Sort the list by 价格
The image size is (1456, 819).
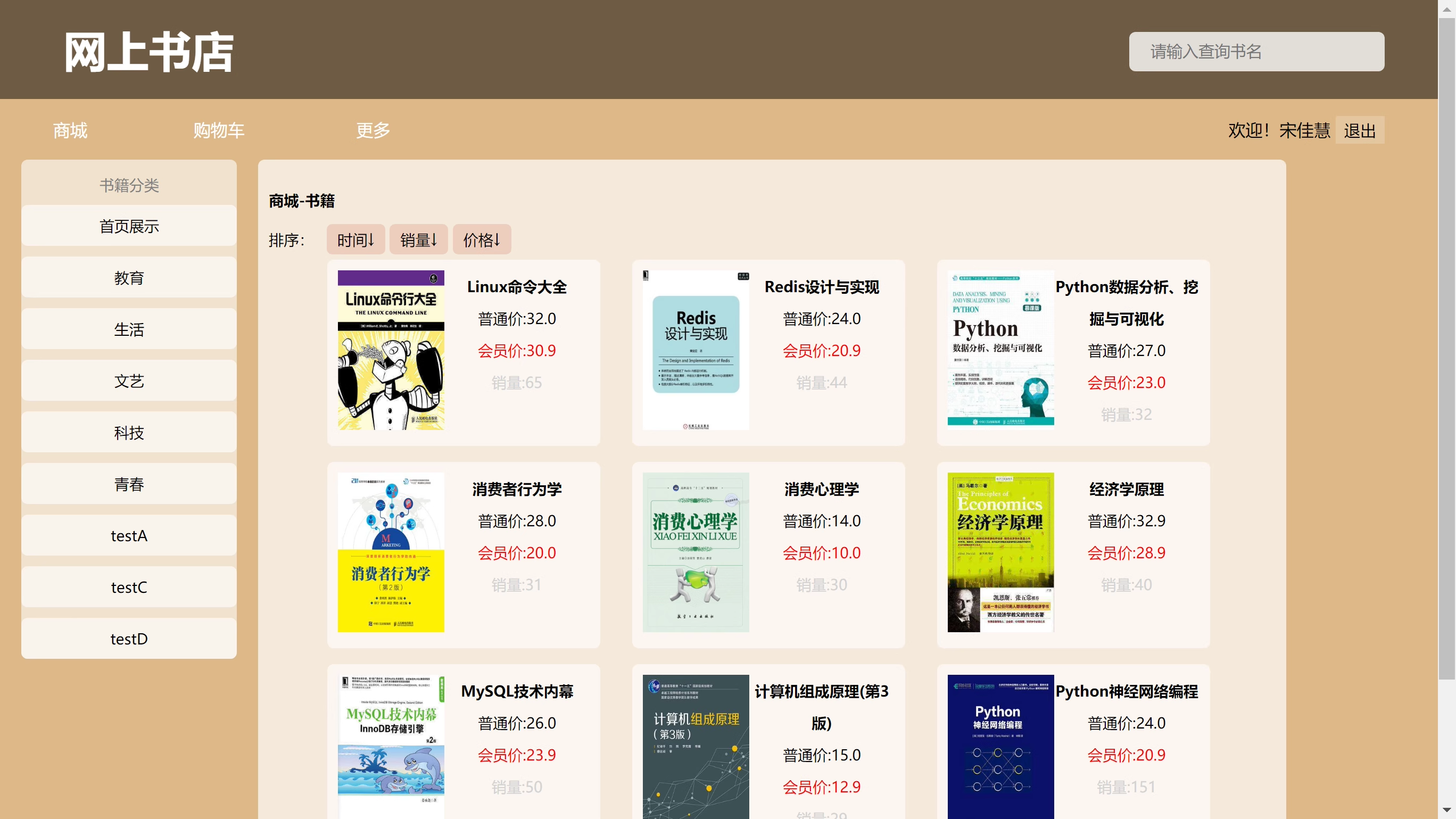482,239
